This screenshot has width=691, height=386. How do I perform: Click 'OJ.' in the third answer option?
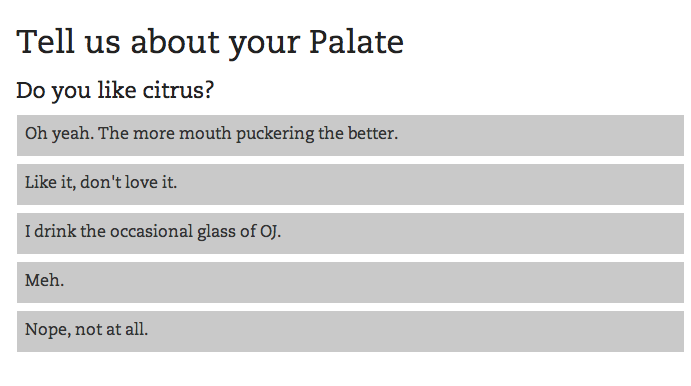pos(270,232)
